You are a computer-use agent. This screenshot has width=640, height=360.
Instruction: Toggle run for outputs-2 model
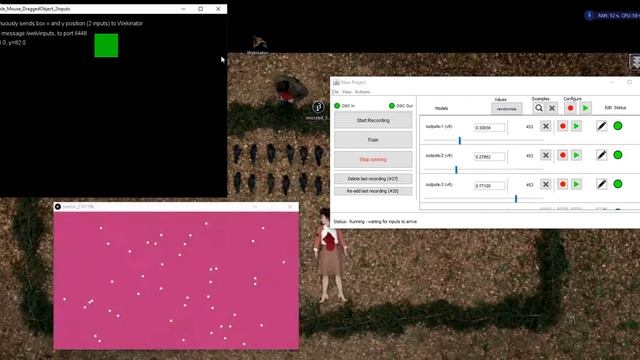coord(576,155)
